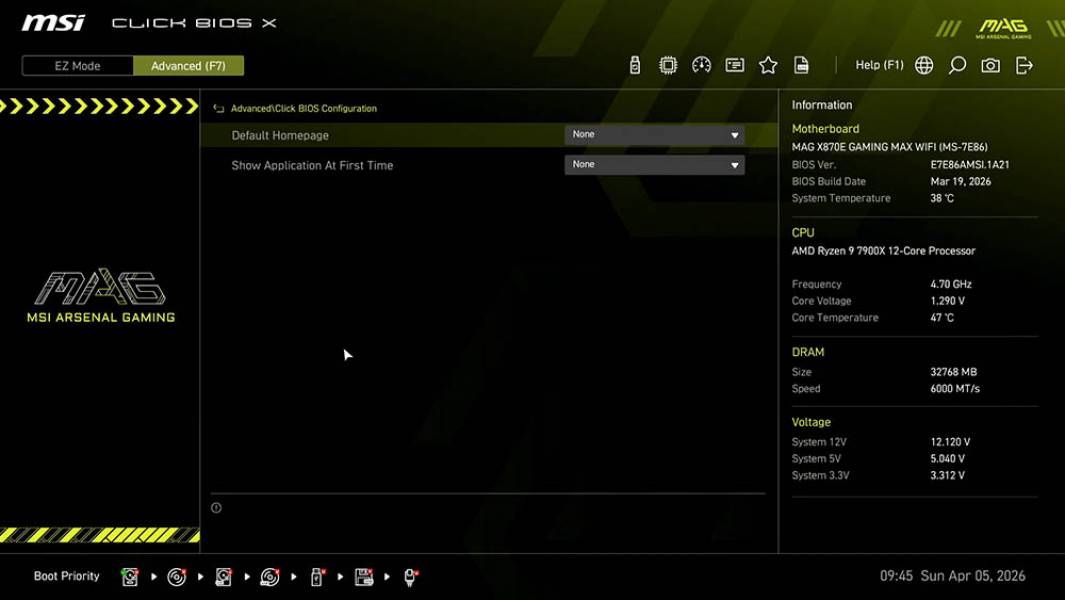
Task: Open the Default Homepage dropdown
Action: pos(655,134)
